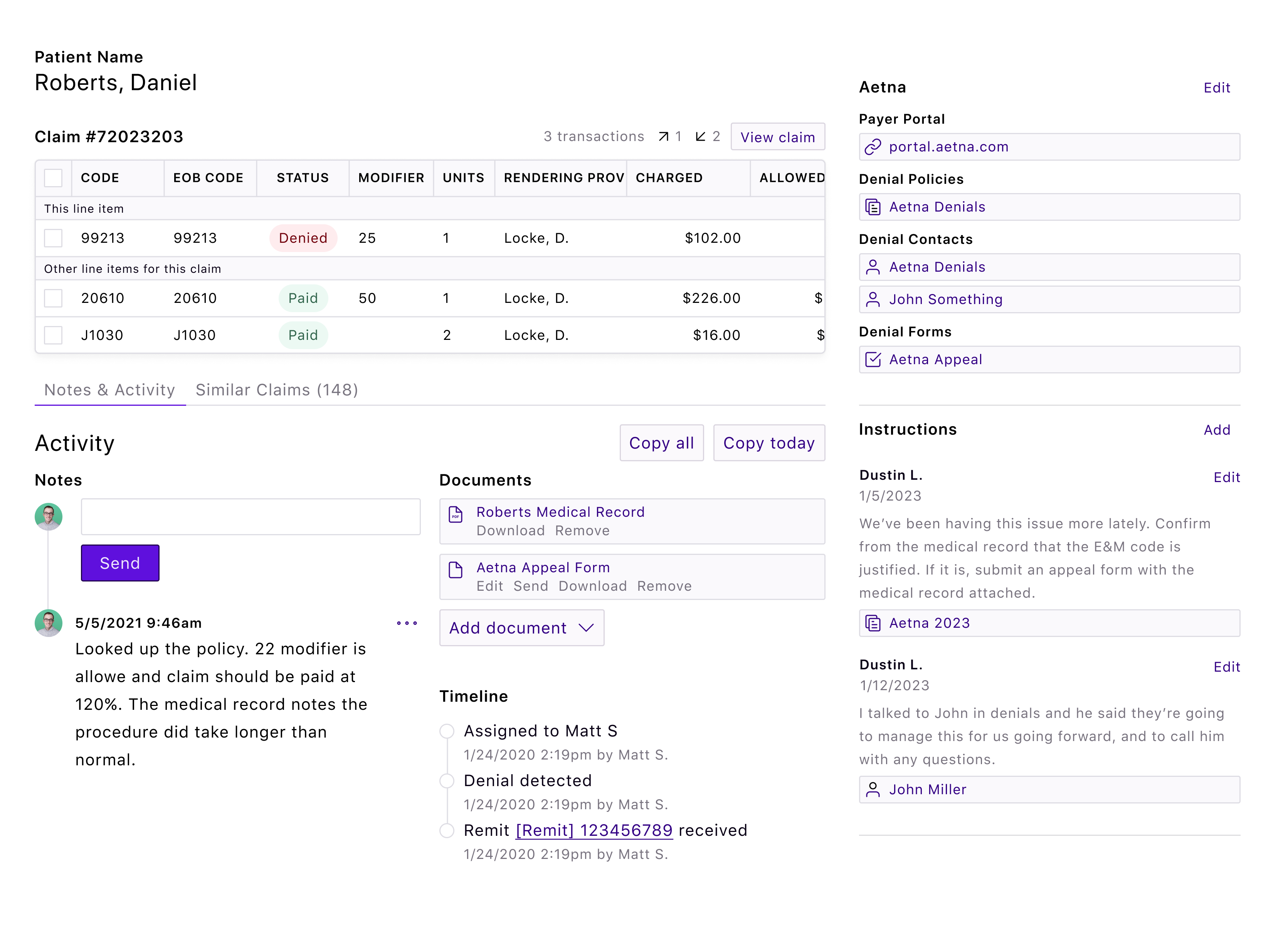Viewport: 1288px width, 926px height.
Task: Click the Denied status badge for 99213
Action: pyautogui.click(x=303, y=238)
